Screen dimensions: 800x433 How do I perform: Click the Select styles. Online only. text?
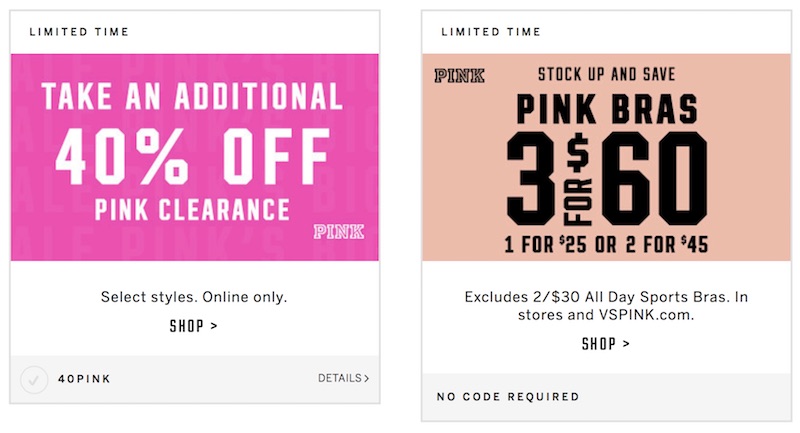[194, 297]
